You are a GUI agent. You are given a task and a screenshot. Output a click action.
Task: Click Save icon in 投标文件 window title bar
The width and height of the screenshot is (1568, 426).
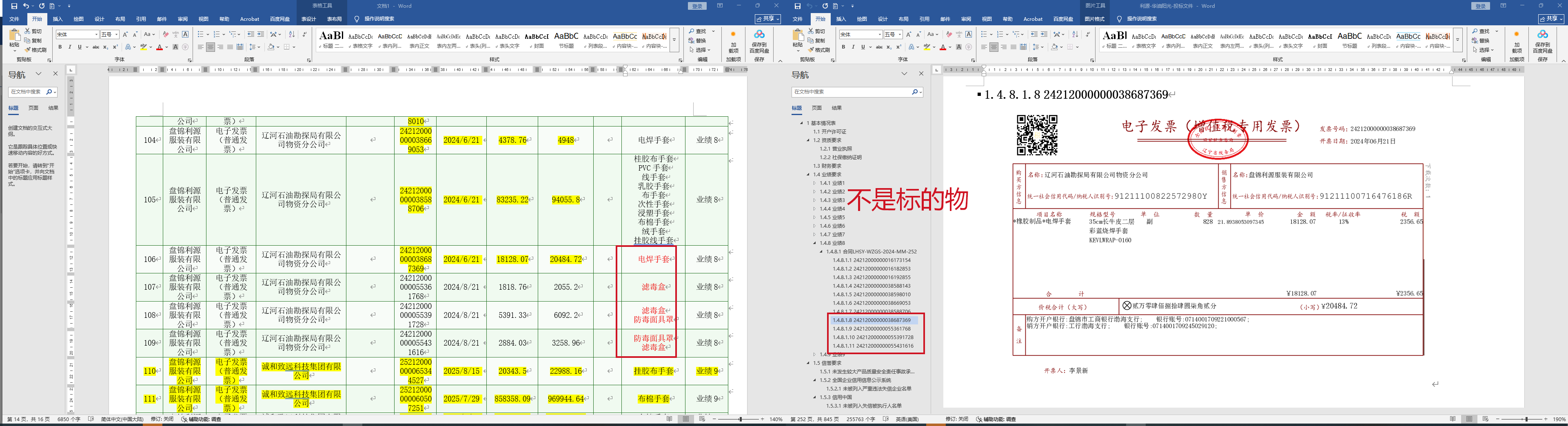(x=797, y=6)
